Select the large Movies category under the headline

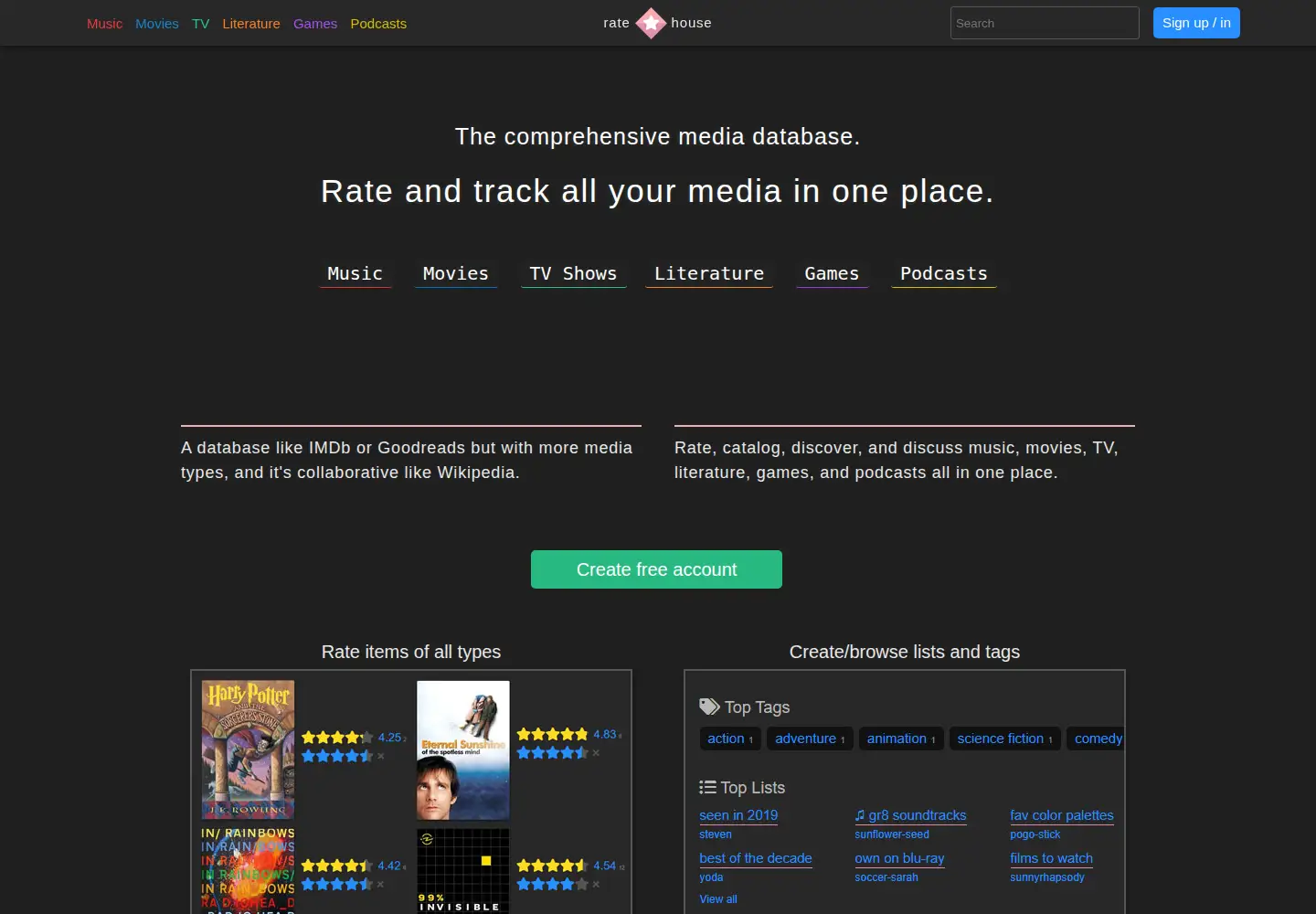coord(456,274)
